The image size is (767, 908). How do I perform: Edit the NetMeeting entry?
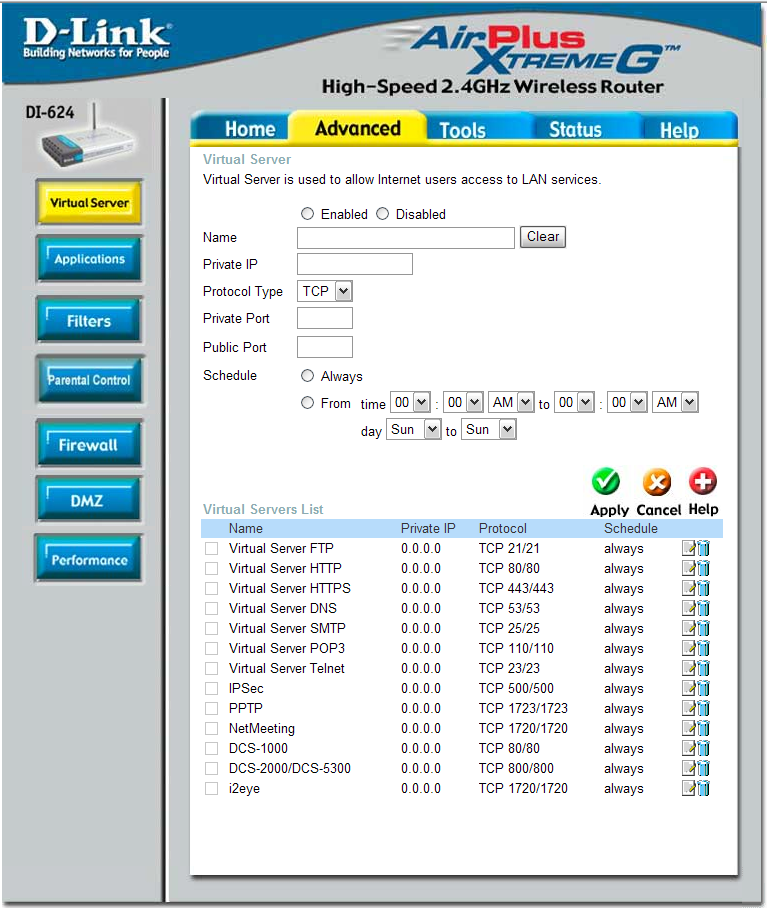click(x=688, y=728)
